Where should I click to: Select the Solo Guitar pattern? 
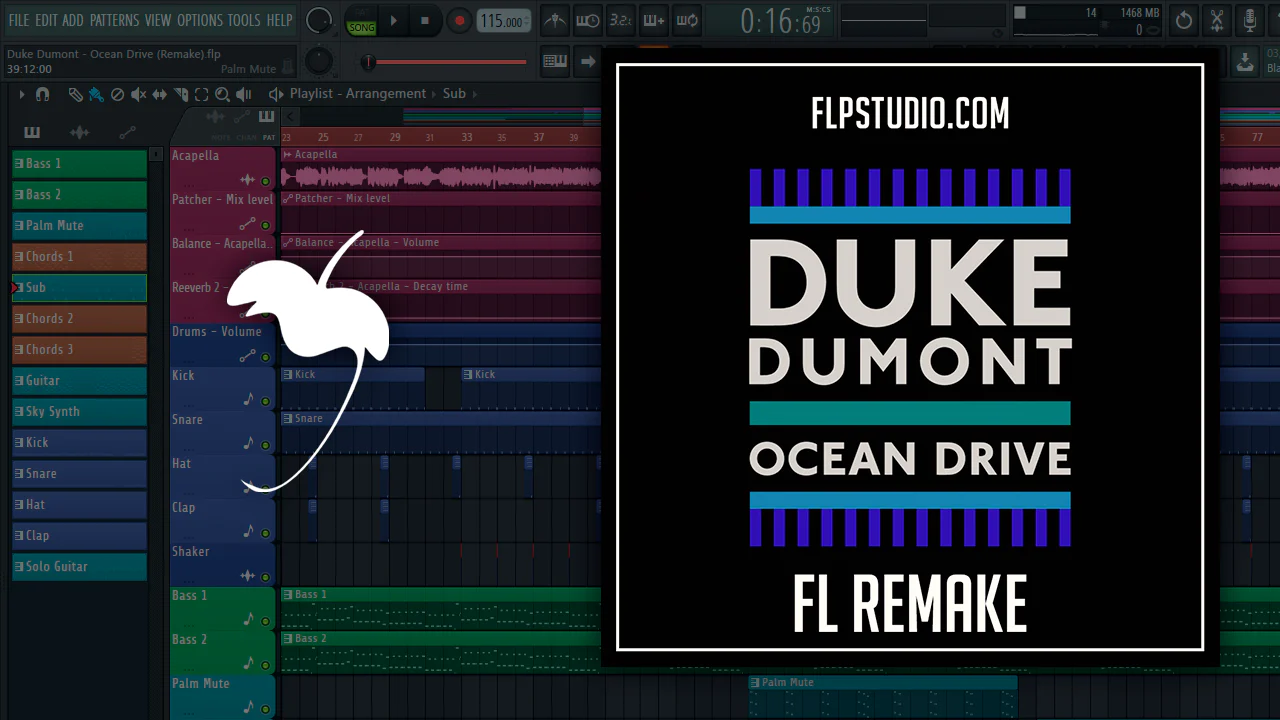(79, 567)
